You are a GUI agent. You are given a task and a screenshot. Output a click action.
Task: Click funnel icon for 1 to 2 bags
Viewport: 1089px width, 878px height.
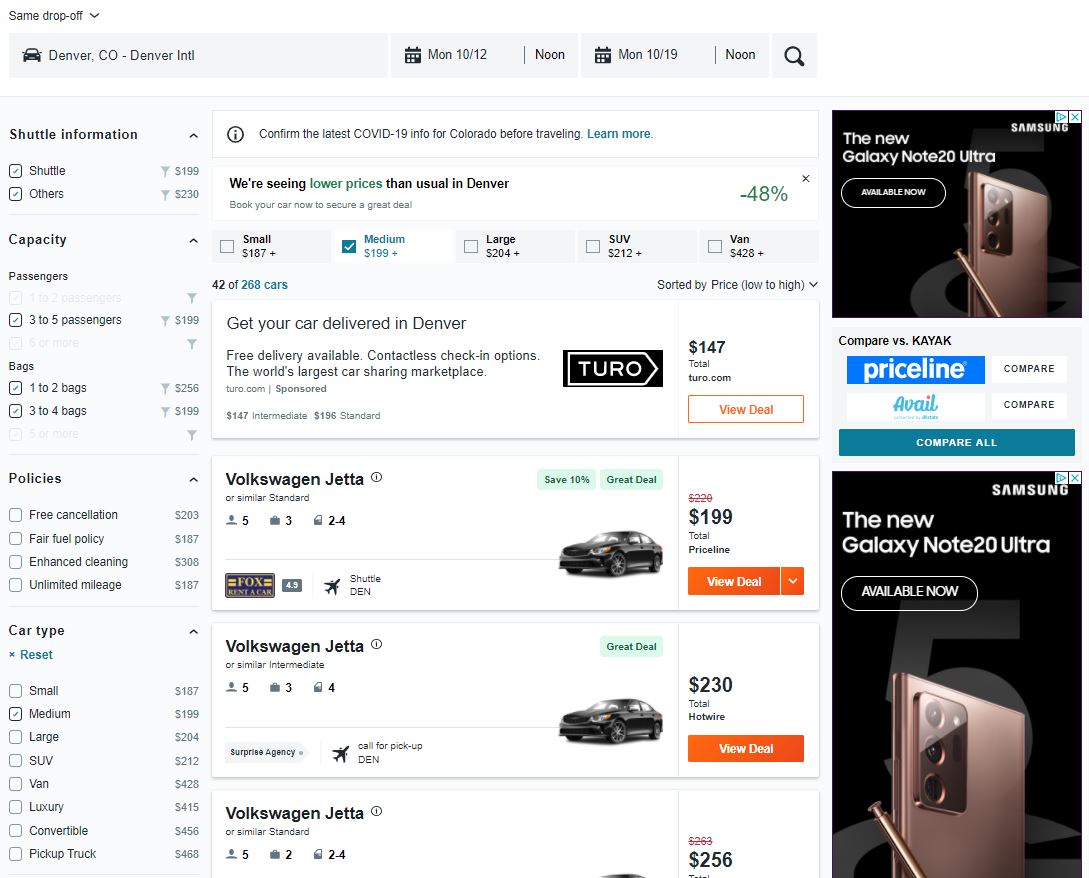coord(165,389)
